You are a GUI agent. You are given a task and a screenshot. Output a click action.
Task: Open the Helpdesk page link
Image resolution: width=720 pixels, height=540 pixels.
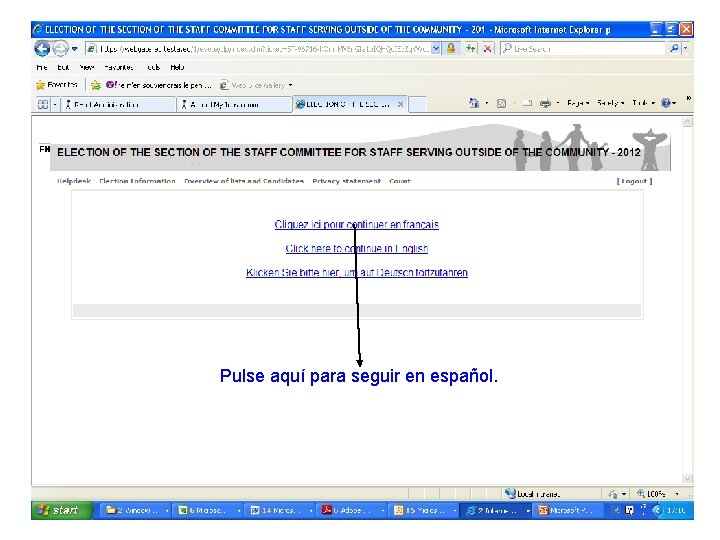tap(74, 181)
